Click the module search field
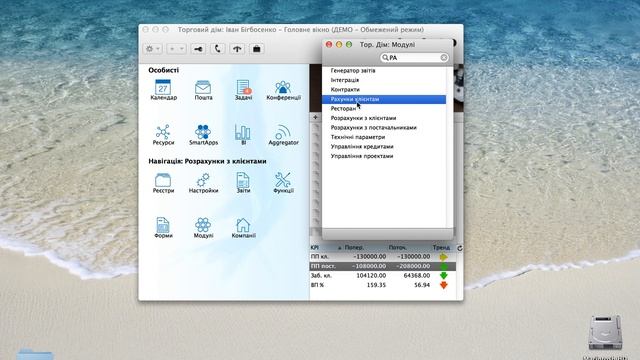Screen dimensions: 640x360 pos(413,58)
